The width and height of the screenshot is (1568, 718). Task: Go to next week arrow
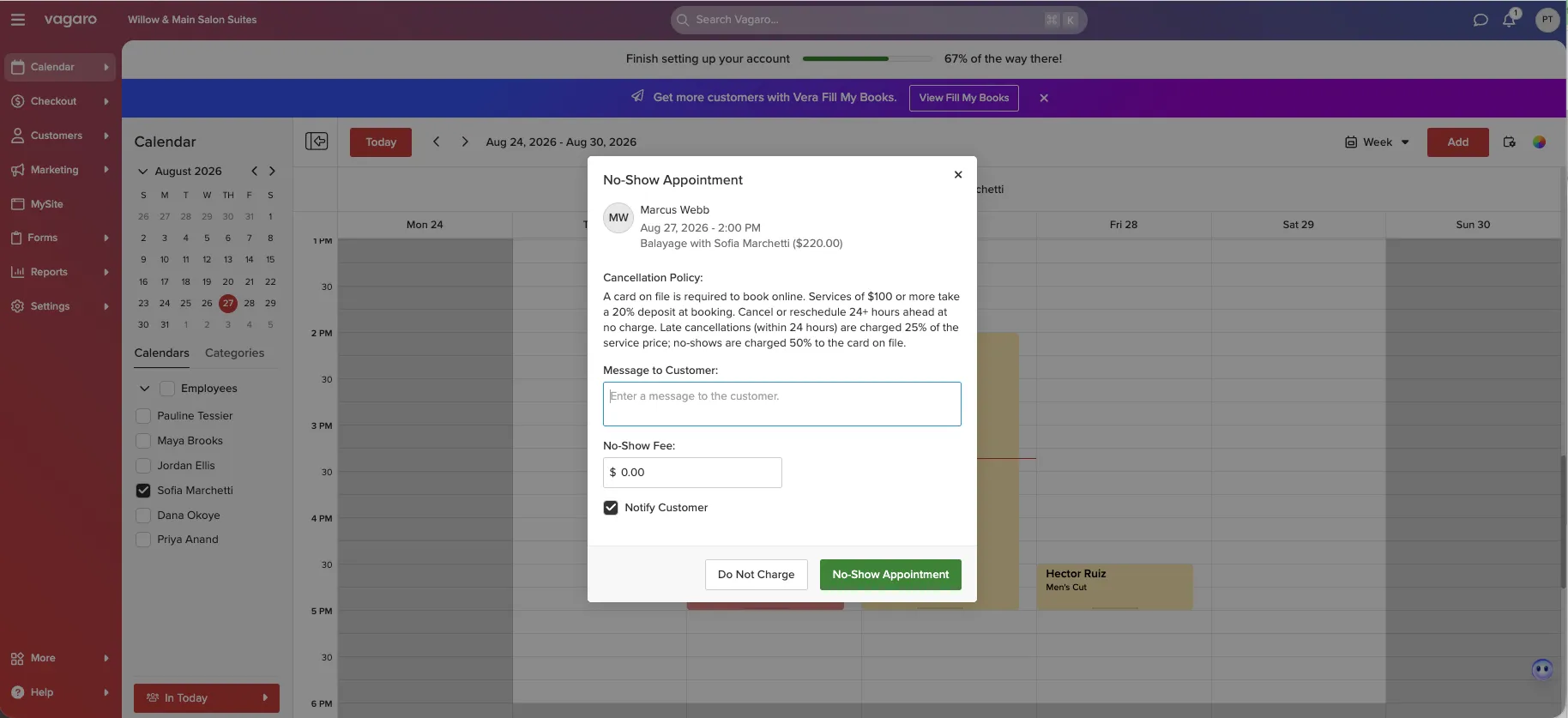(x=465, y=142)
